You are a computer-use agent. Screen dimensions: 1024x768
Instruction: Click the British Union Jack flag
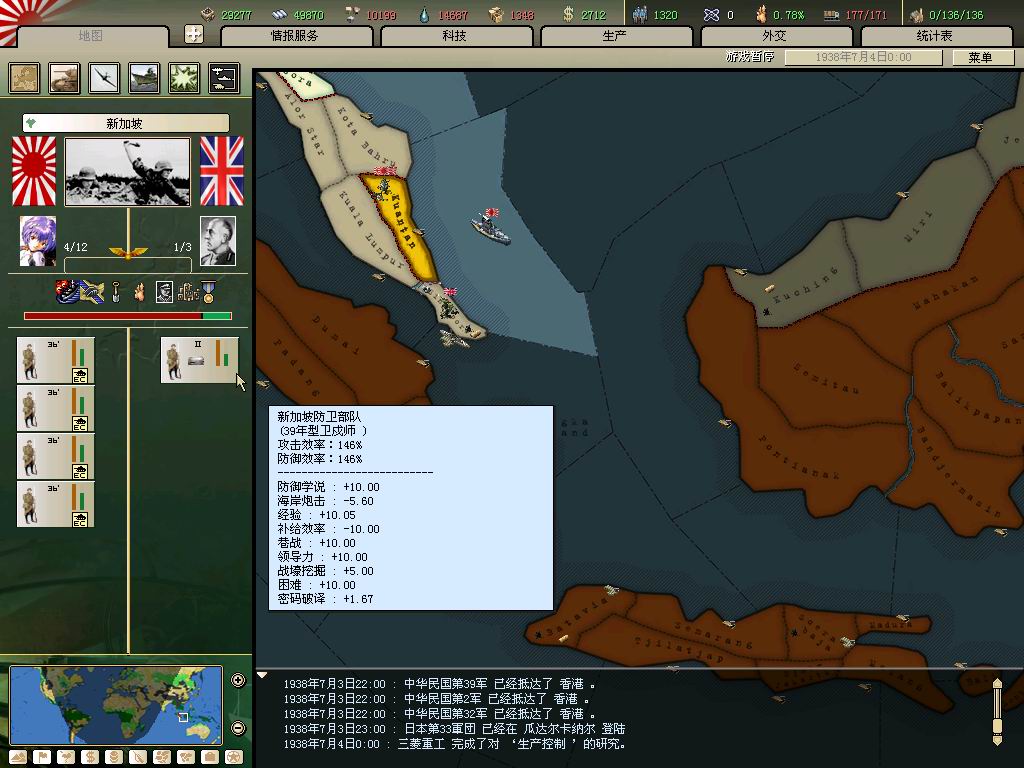point(222,171)
